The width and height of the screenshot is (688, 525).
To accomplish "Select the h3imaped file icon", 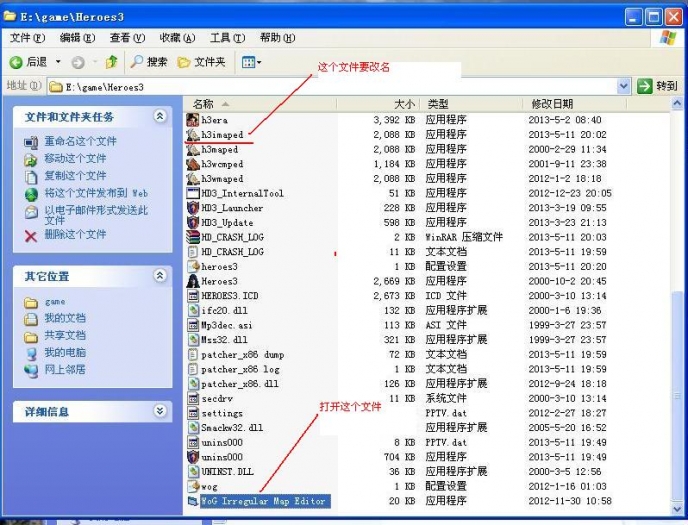I will (193, 134).
